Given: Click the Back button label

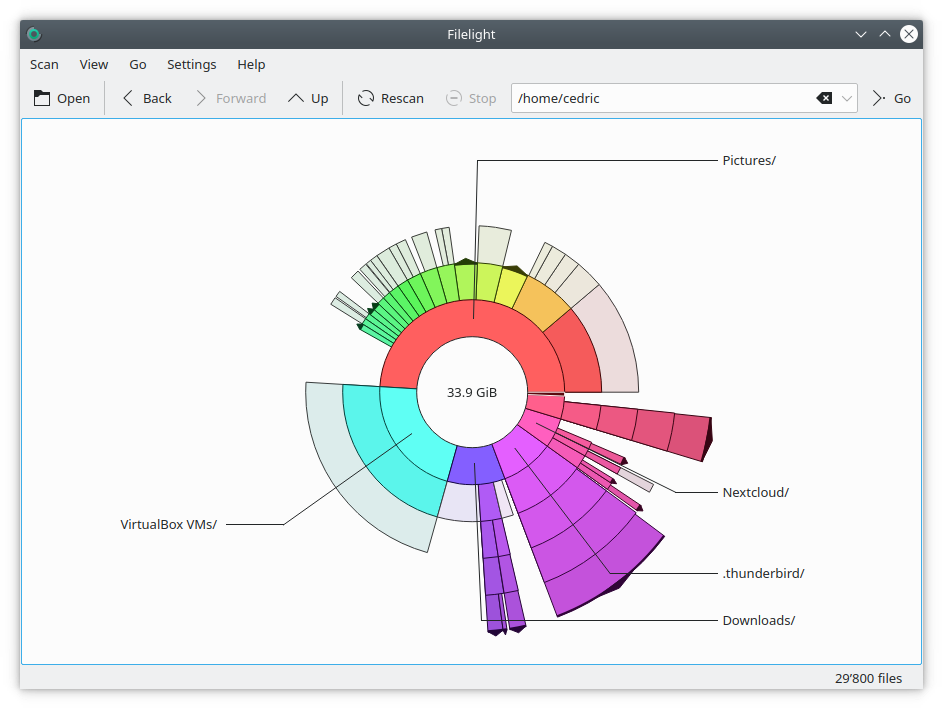Looking at the screenshot, I should [157, 99].
